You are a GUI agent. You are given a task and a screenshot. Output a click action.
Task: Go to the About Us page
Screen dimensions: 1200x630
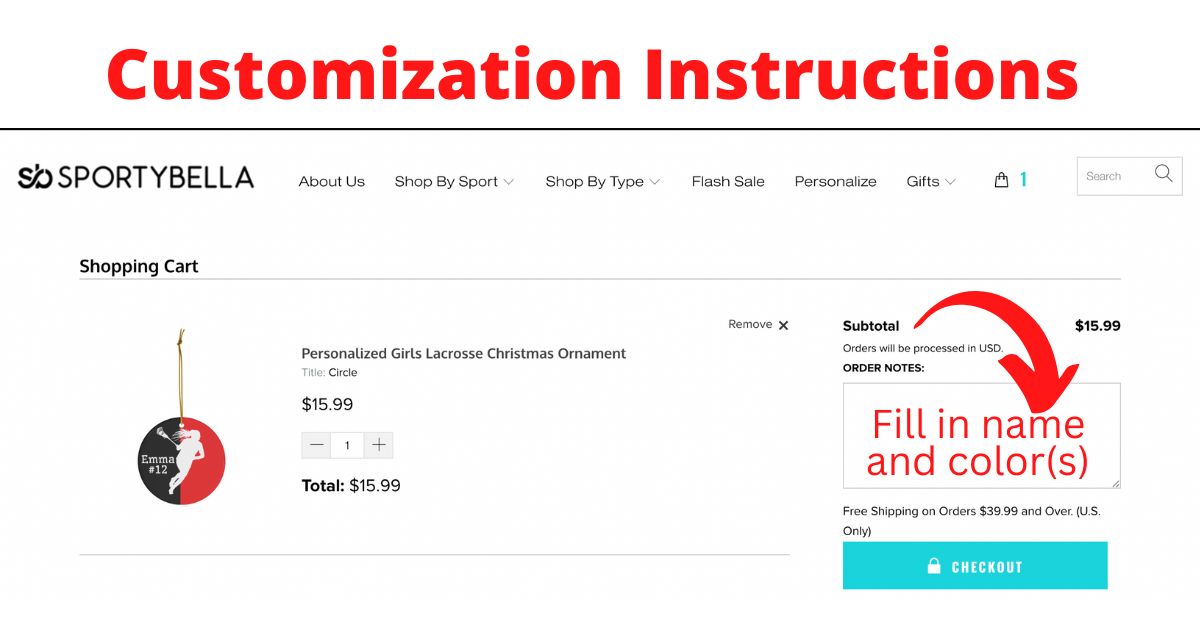[332, 182]
